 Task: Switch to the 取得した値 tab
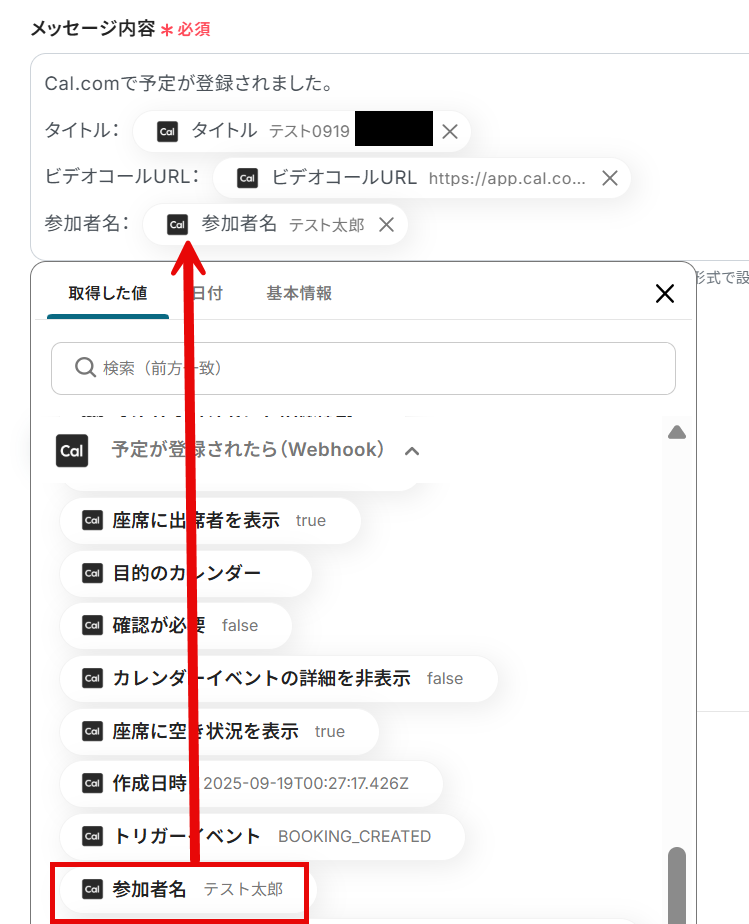[x=108, y=293]
